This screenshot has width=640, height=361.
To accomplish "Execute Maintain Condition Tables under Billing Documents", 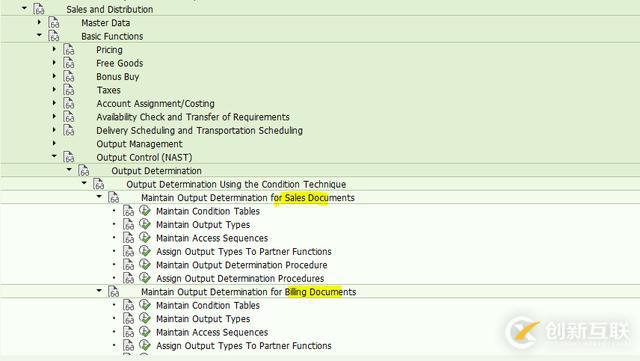I will pos(144,305).
